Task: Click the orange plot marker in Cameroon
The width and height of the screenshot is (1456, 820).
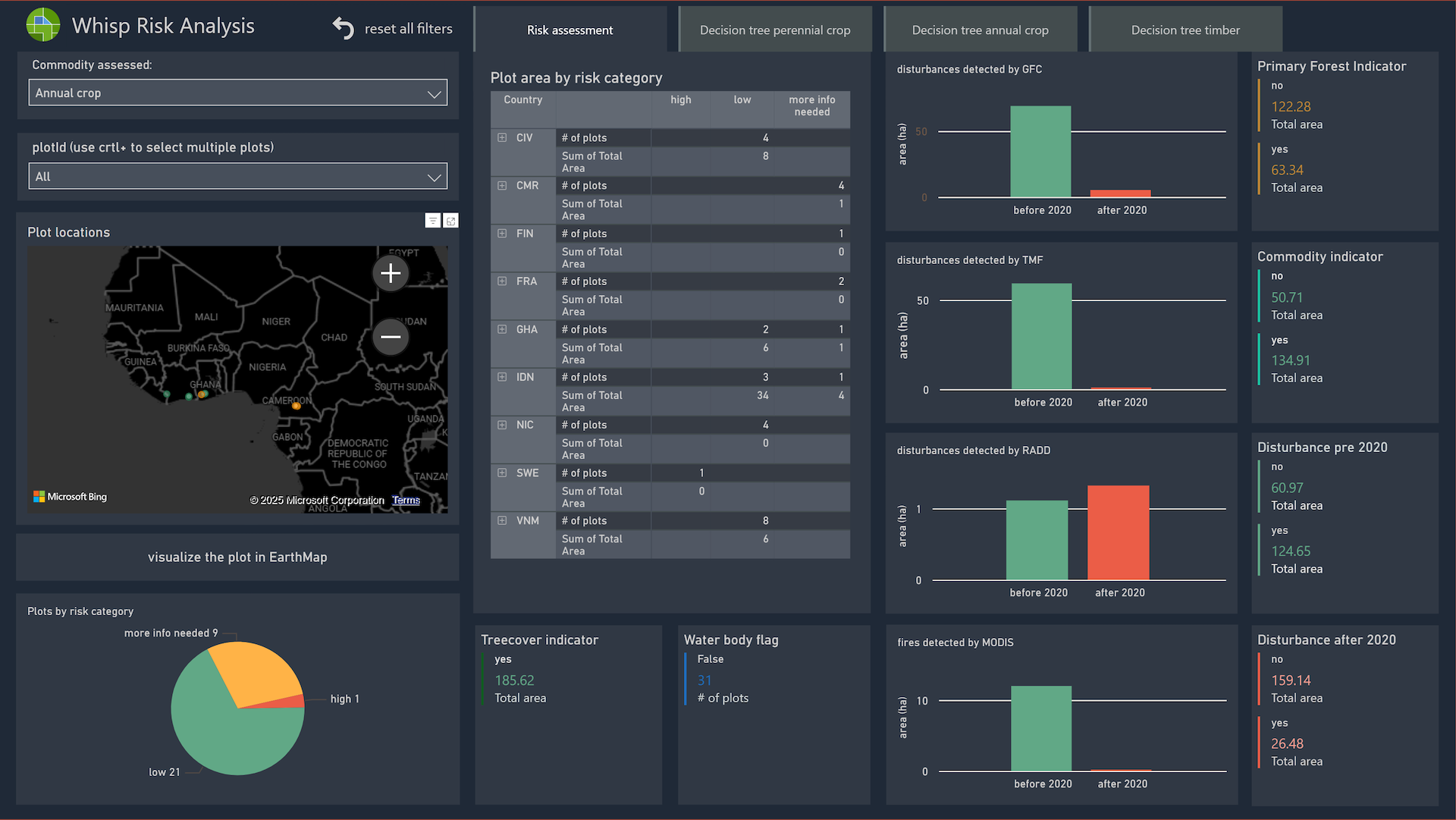Action: click(297, 406)
